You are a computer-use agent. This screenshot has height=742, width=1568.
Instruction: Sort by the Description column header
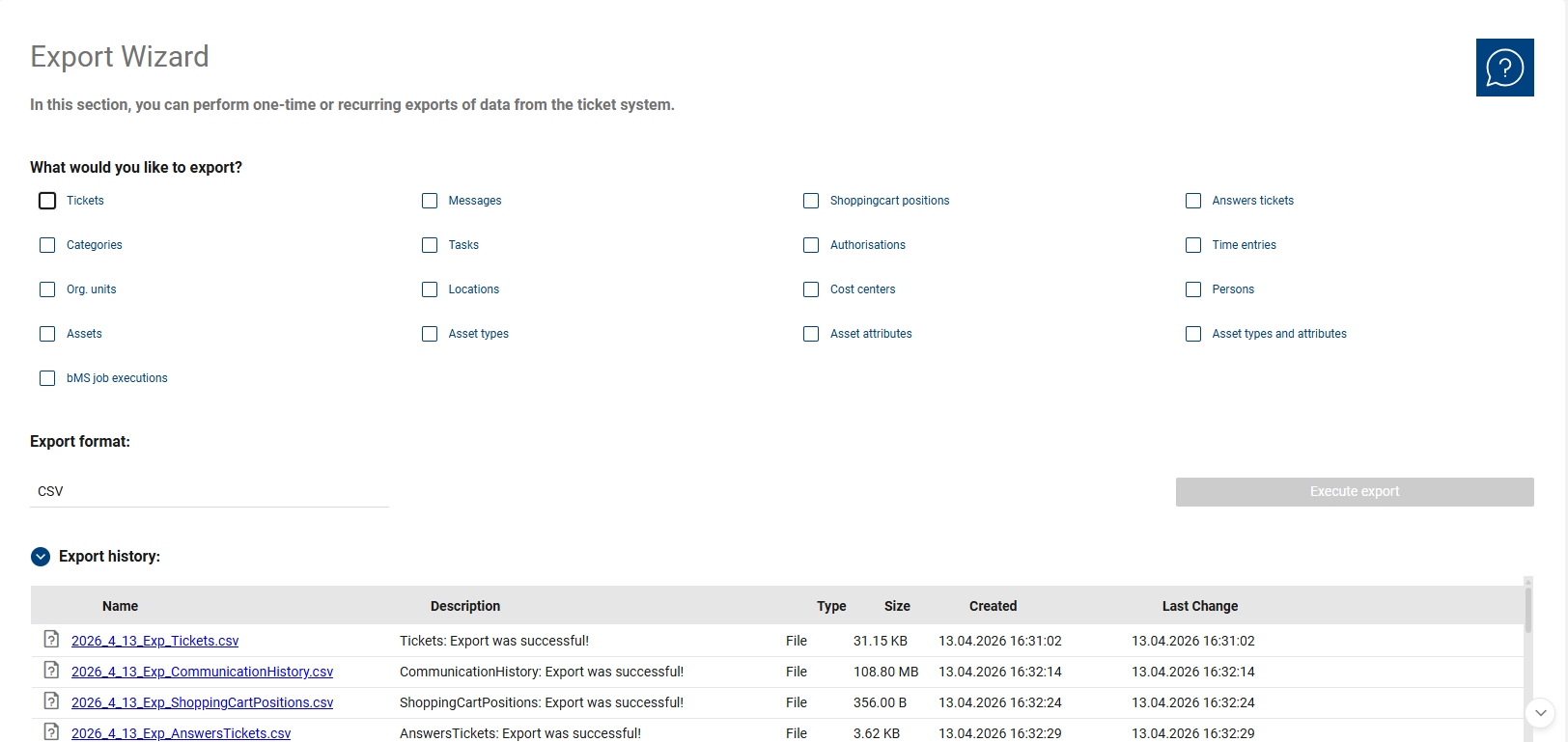pos(465,606)
